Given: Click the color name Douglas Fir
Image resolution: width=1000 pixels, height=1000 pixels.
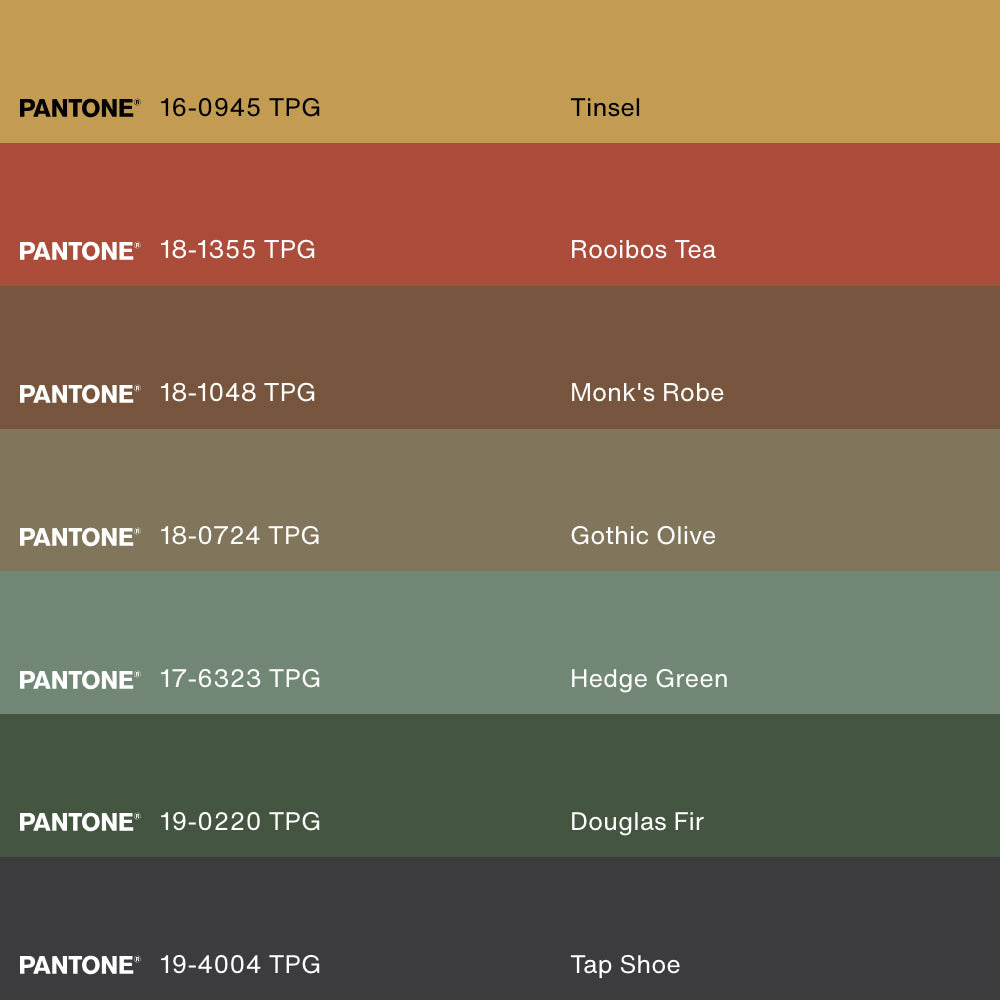Looking at the screenshot, I should click(637, 822).
